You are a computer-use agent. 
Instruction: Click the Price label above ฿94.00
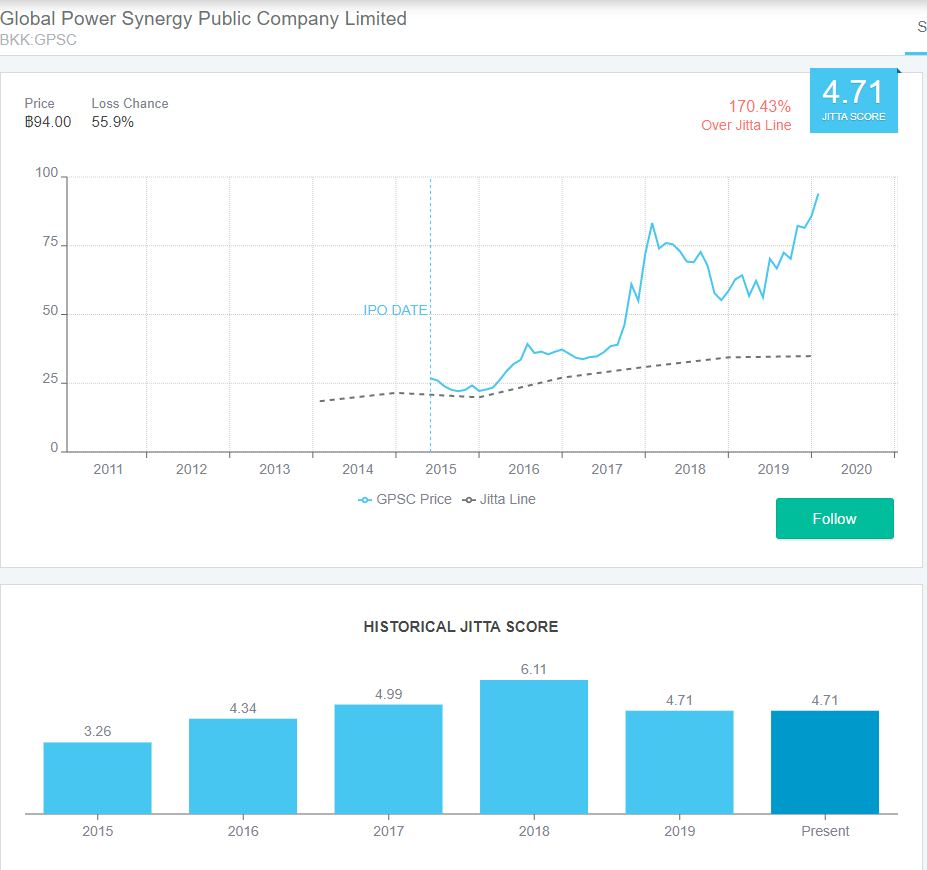point(39,103)
